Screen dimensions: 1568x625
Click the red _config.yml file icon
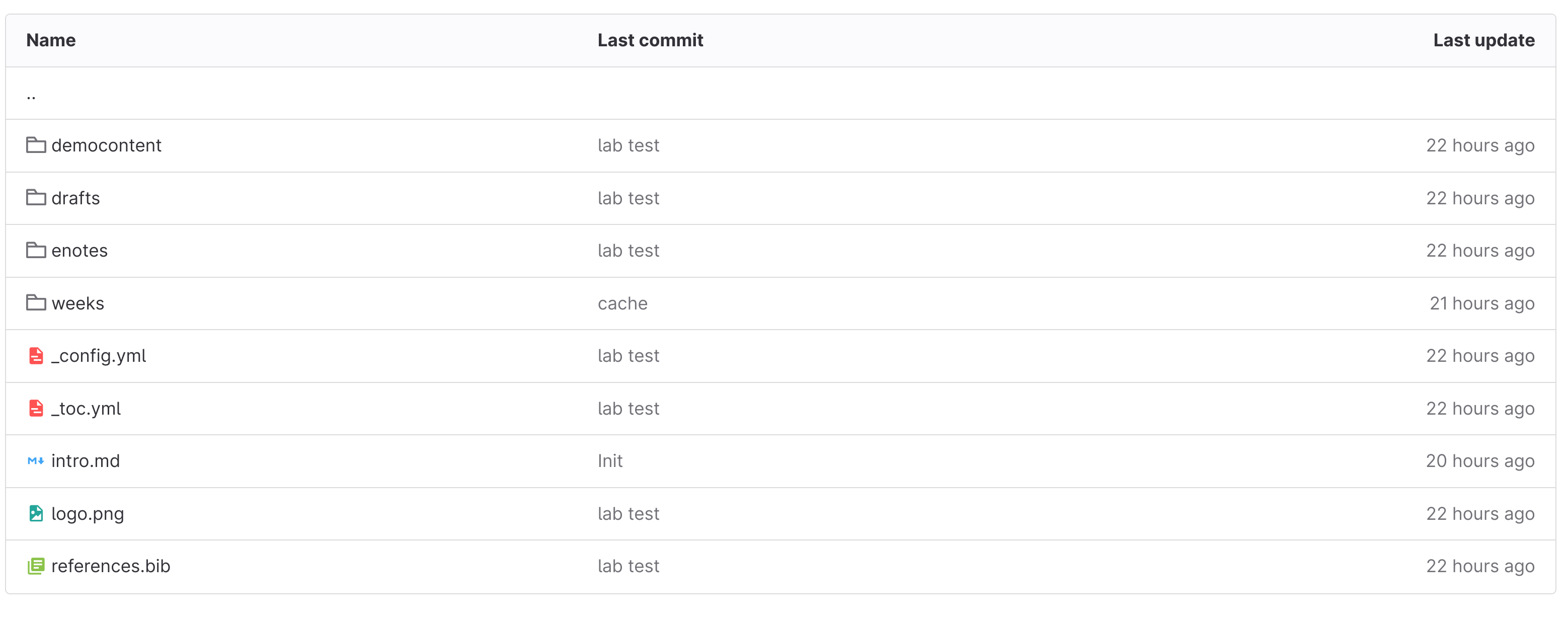click(x=36, y=355)
